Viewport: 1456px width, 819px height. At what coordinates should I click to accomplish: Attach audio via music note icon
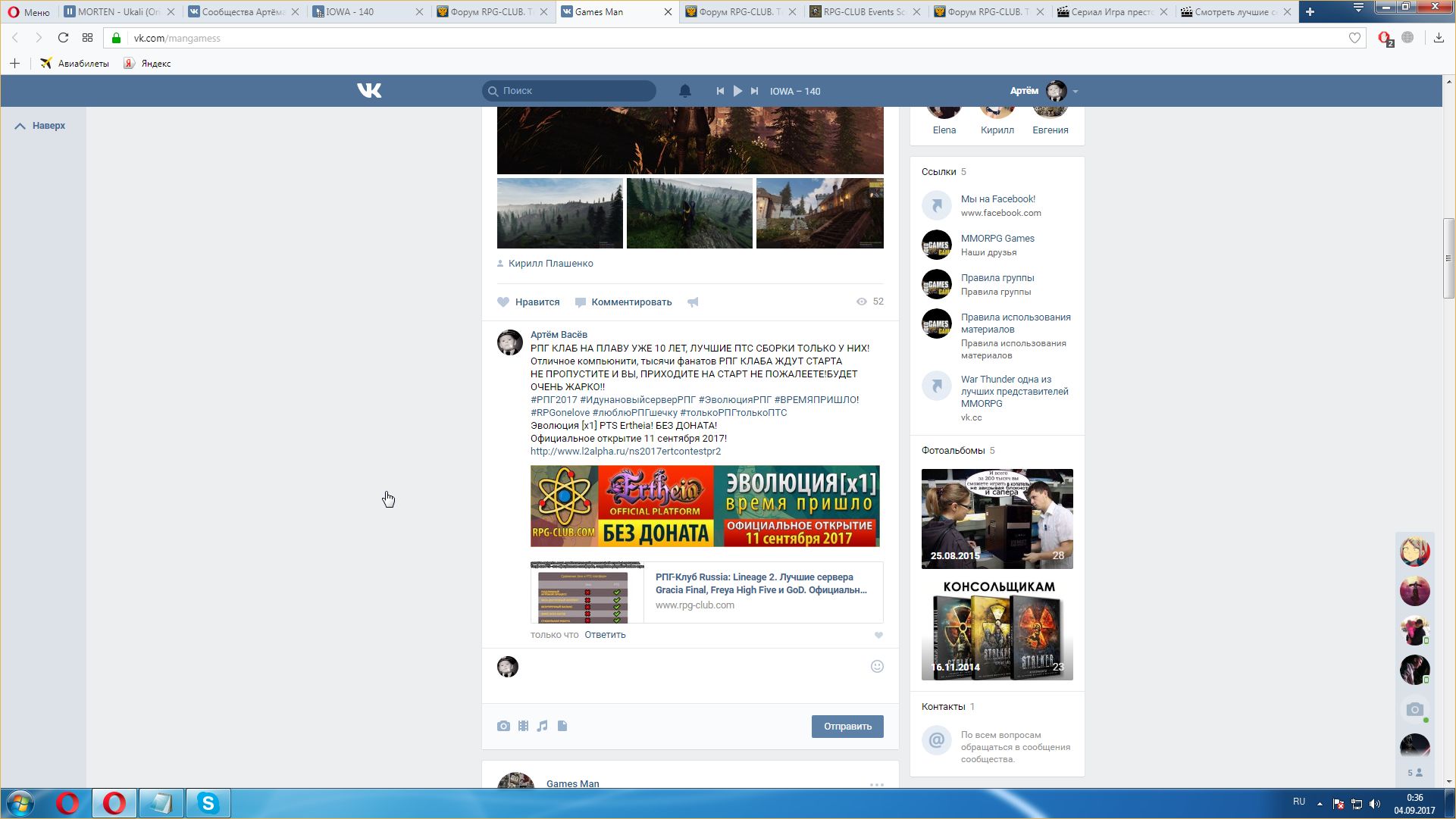(542, 726)
